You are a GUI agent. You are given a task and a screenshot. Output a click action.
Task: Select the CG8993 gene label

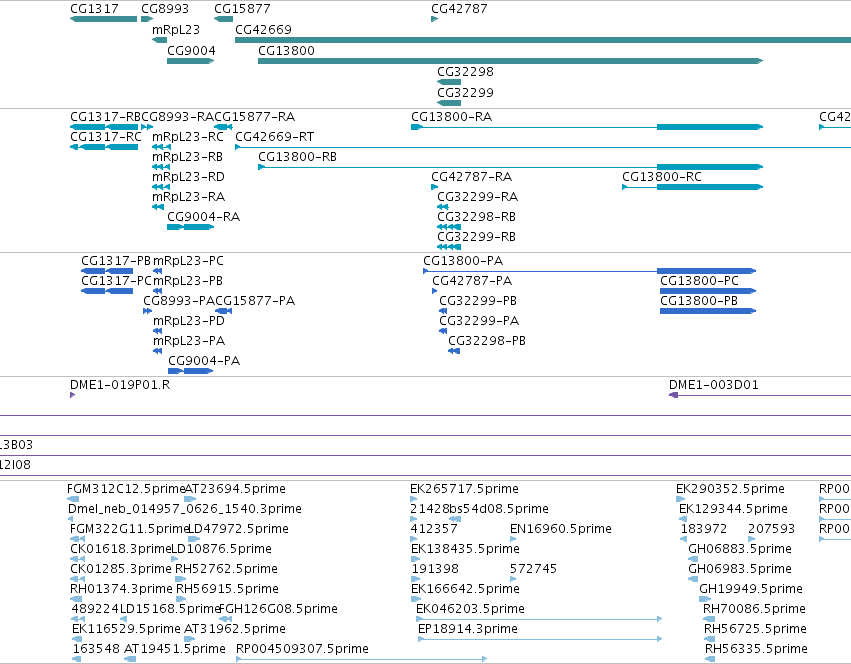[x=165, y=9]
